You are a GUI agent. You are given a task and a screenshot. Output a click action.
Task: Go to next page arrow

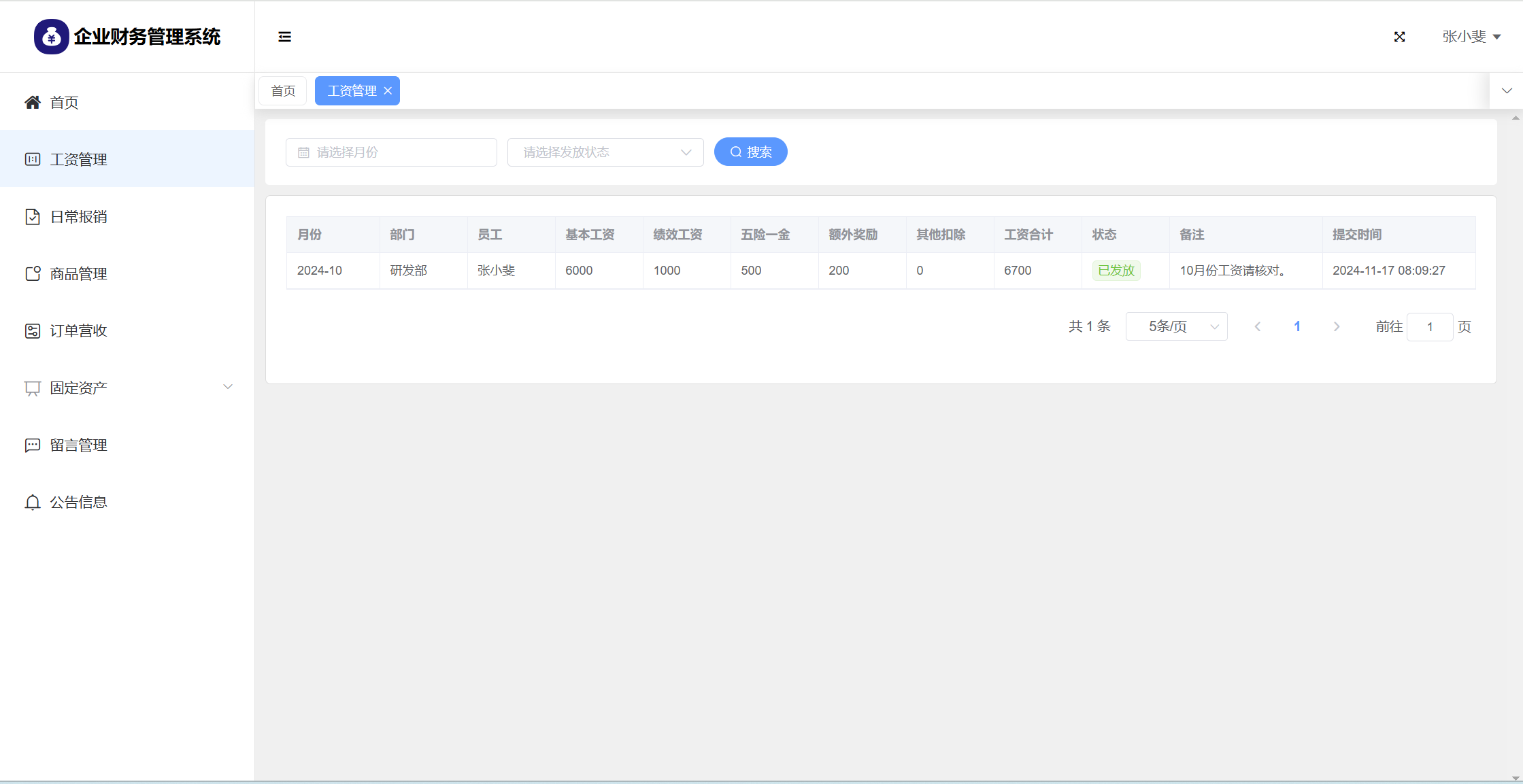pyautogui.click(x=1336, y=327)
